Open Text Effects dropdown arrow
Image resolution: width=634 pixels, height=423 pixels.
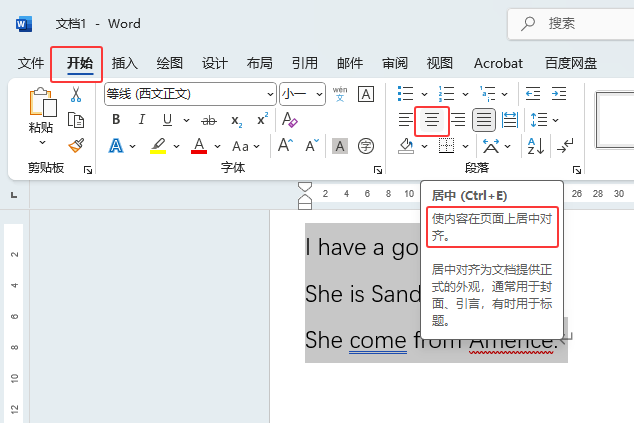(x=133, y=146)
